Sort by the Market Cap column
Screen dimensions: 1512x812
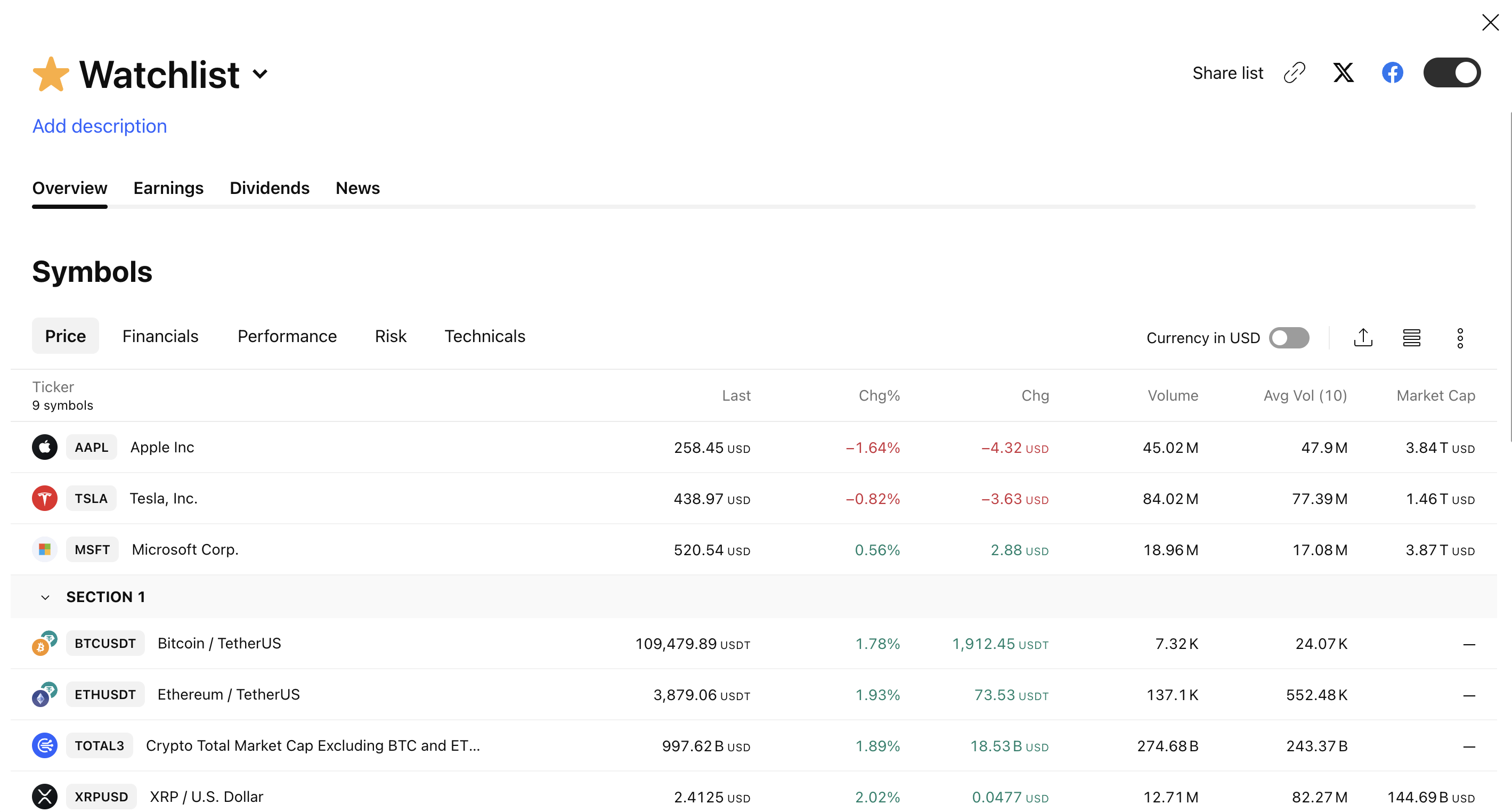click(x=1435, y=395)
